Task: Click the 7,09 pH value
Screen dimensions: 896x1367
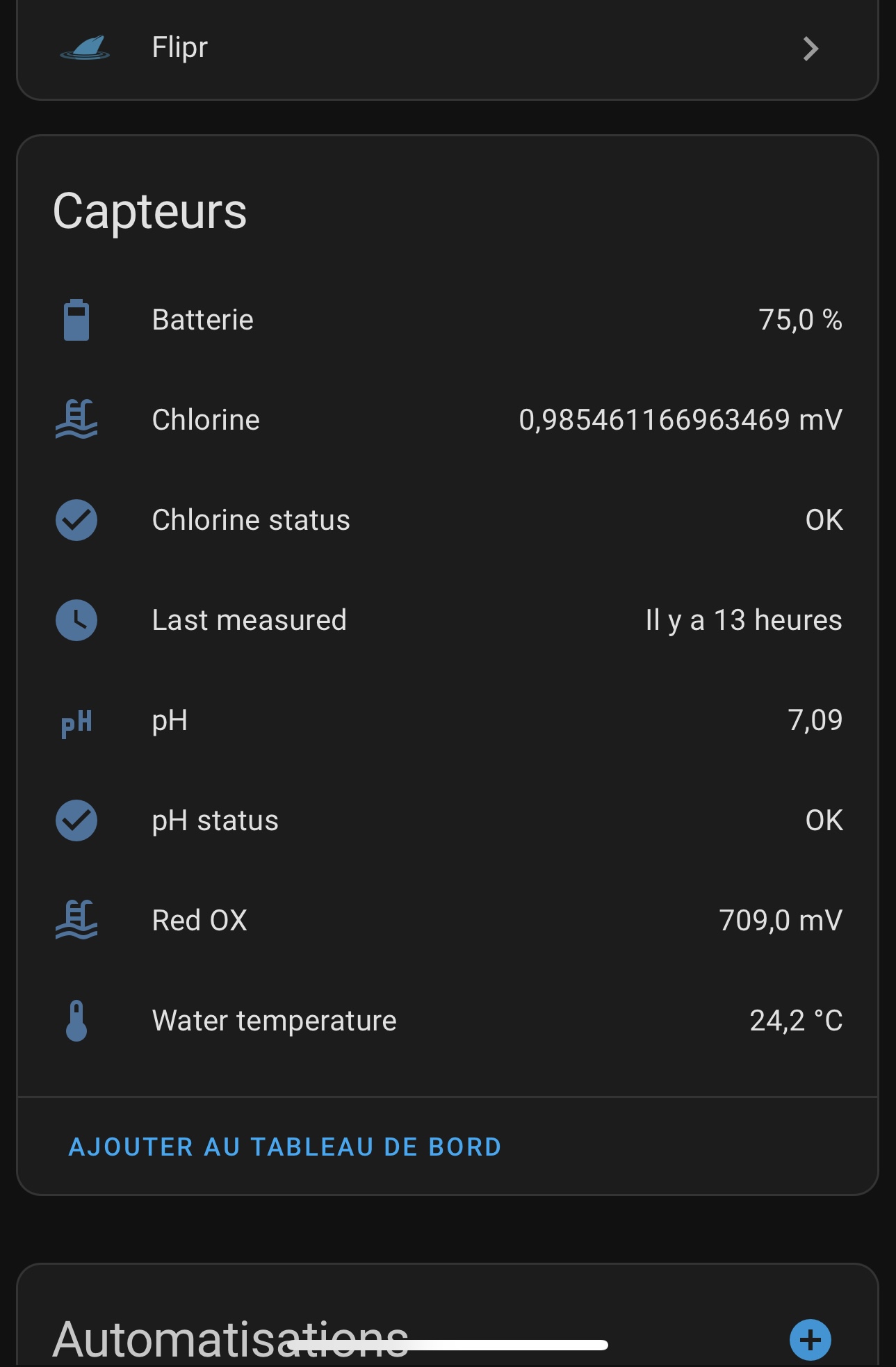Action: pyautogui.click(x=815, y=720)
